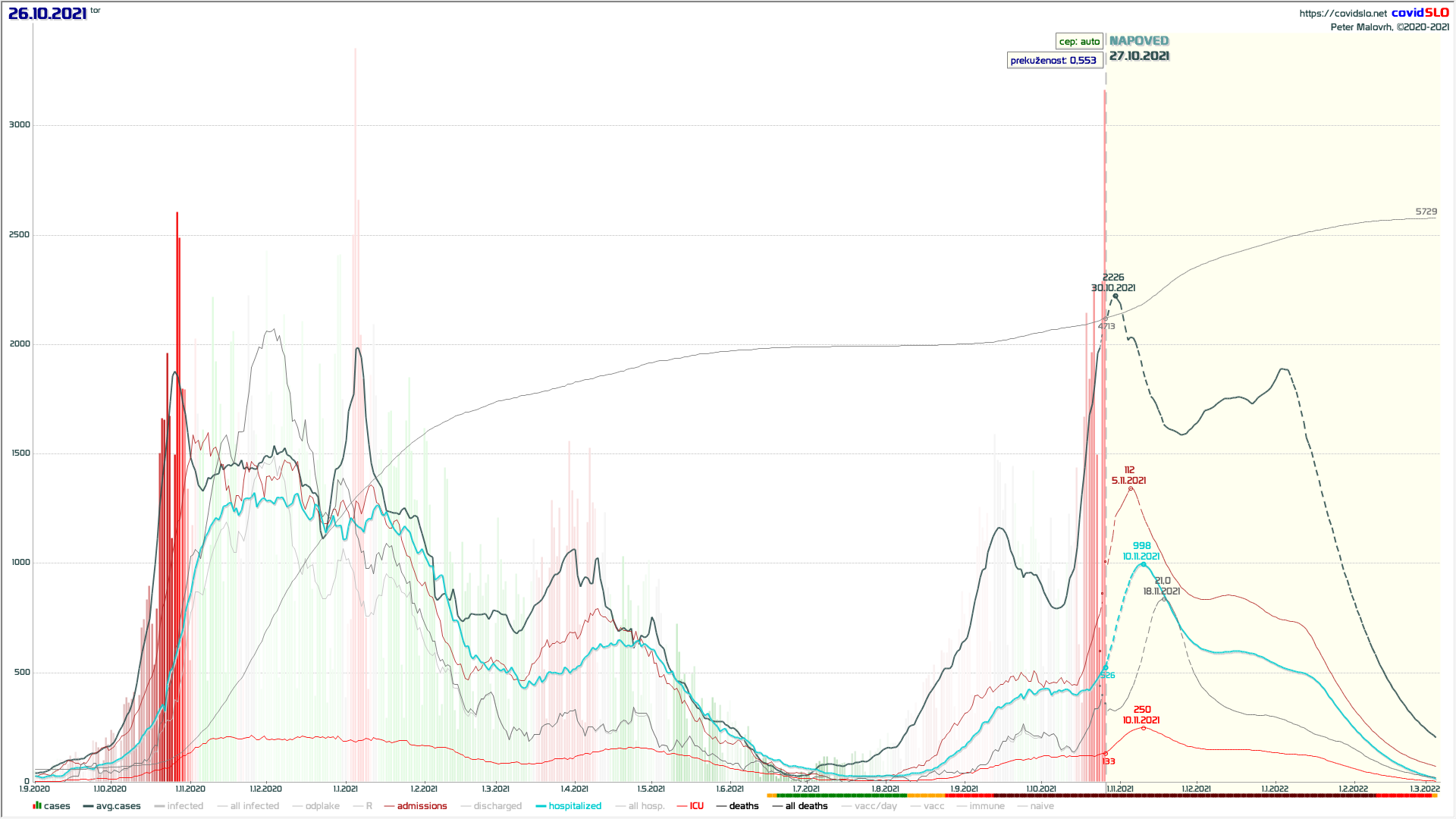Enable the R legend item
Image resolution: width=1456 pixels, height=819 pixels.
click(369, 806)
